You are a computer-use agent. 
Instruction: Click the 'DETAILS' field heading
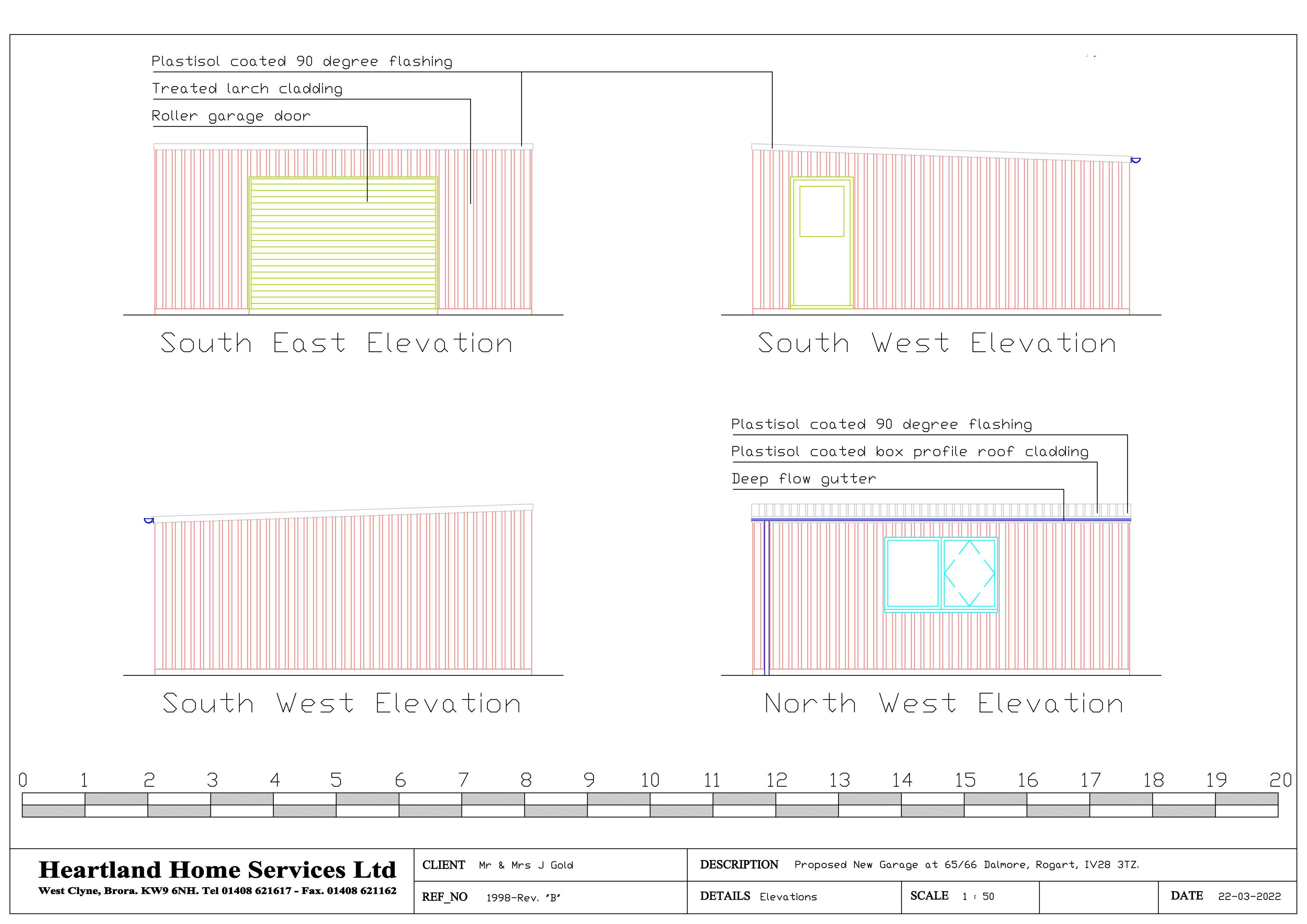point(725,897)
